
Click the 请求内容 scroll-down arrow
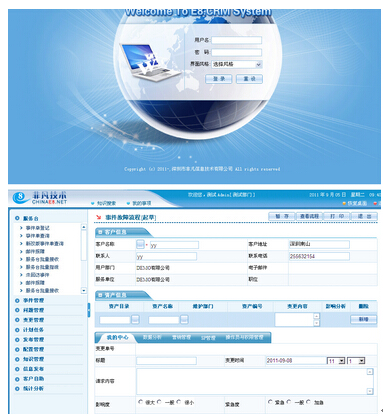[370, 391]
